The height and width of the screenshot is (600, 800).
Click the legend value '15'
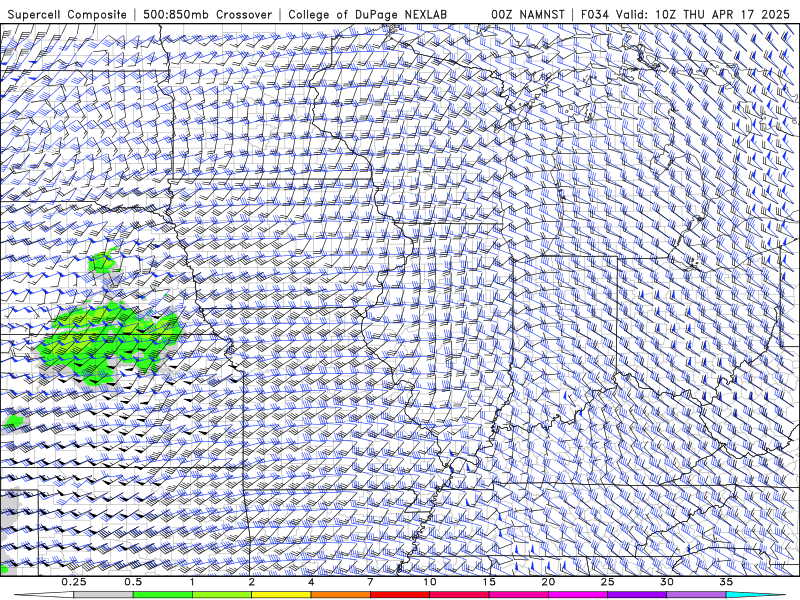489,582
